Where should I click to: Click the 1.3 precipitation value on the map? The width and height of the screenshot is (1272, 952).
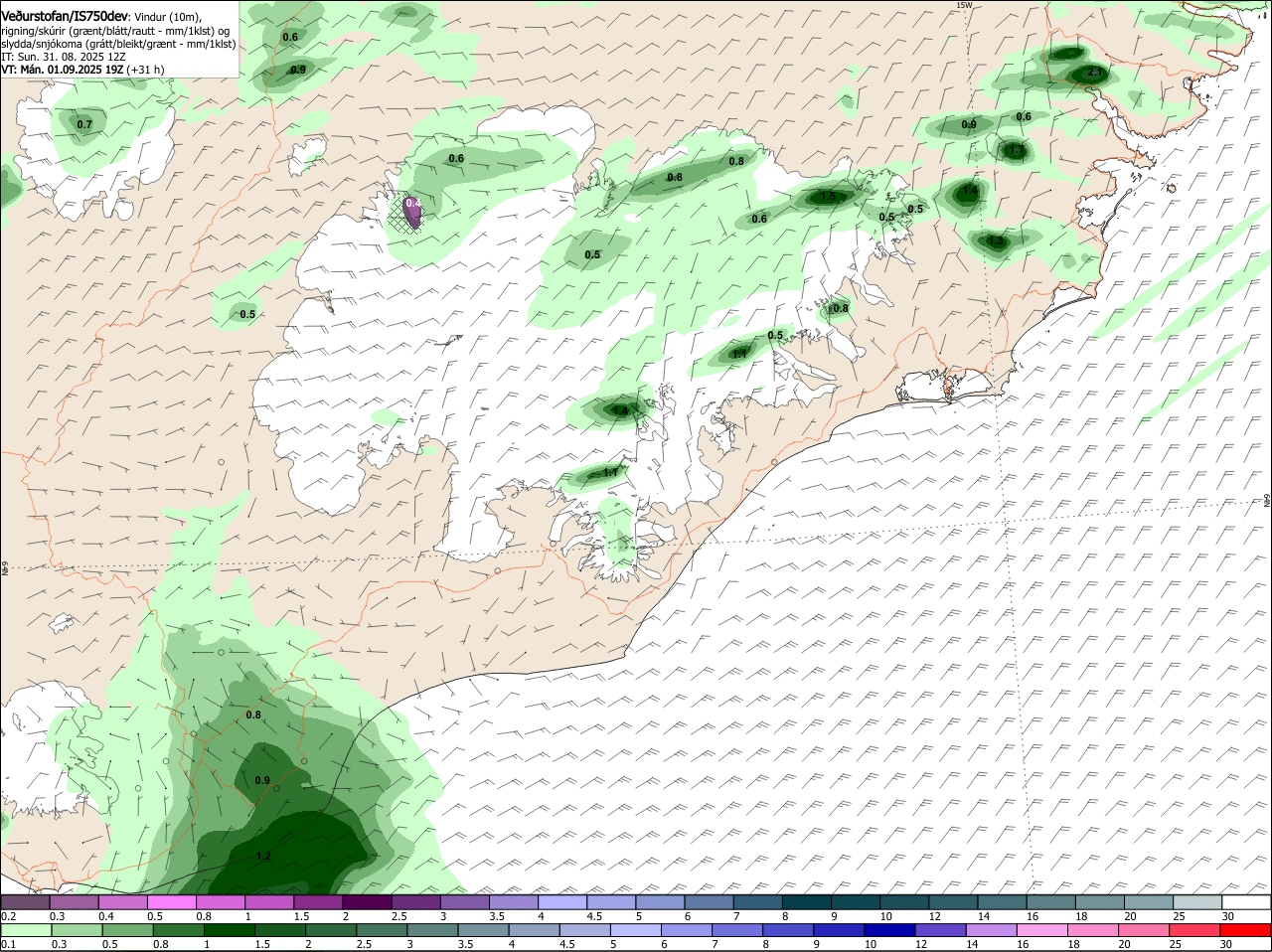pyautogui.click(x=996, y=240)
